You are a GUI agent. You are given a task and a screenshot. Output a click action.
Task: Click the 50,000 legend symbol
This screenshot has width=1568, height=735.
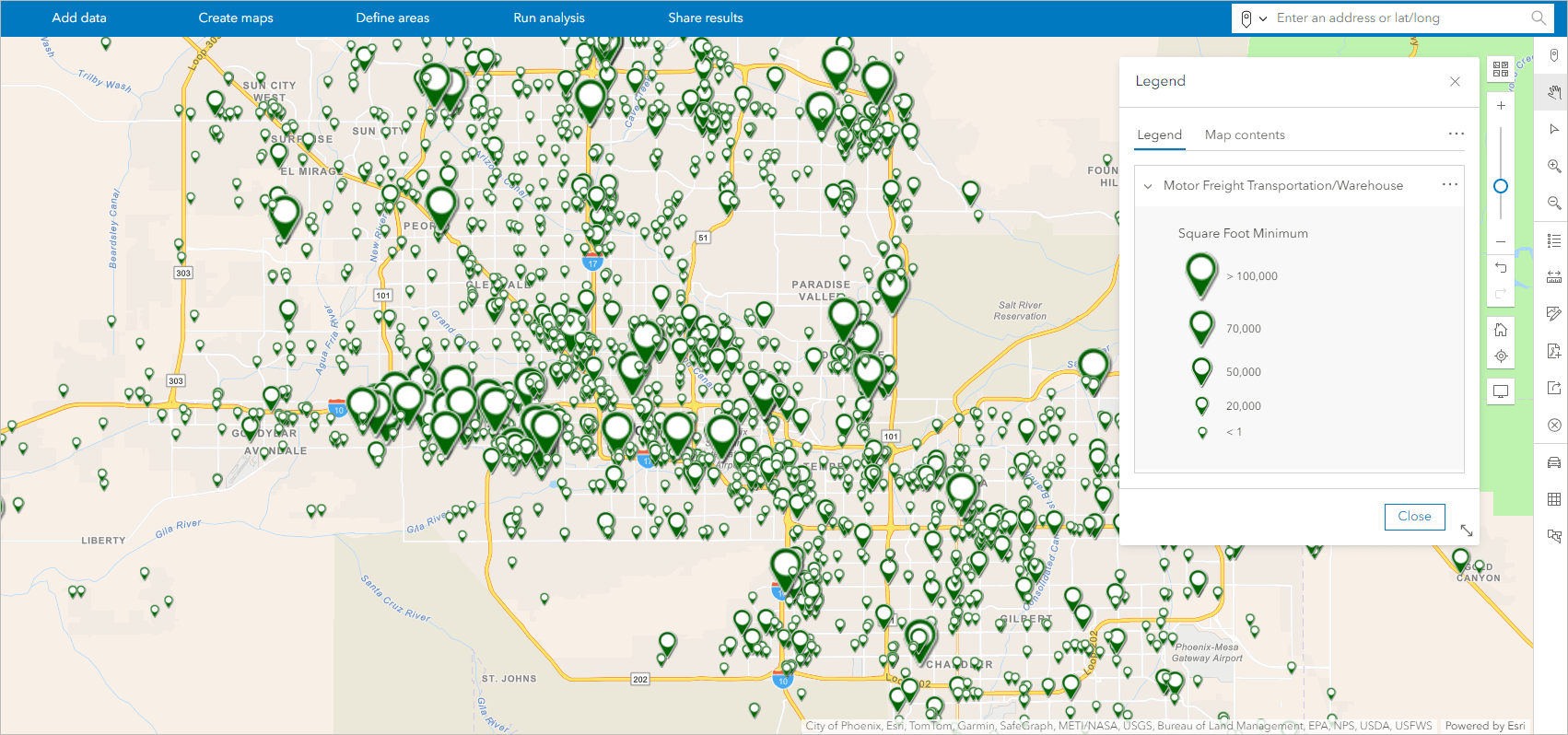[x=1201, y=371]
